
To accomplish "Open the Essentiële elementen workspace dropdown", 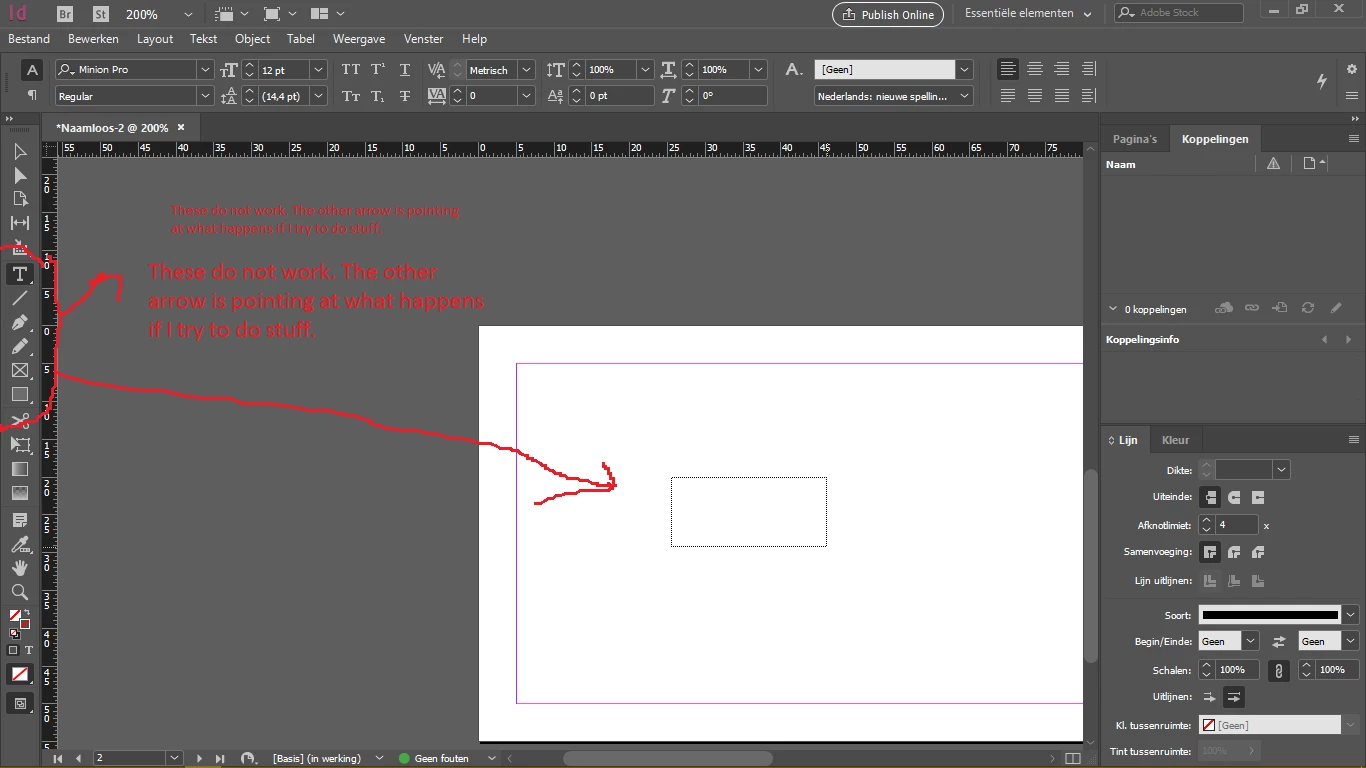I will pyautogui.click(x=1028, y=14).
